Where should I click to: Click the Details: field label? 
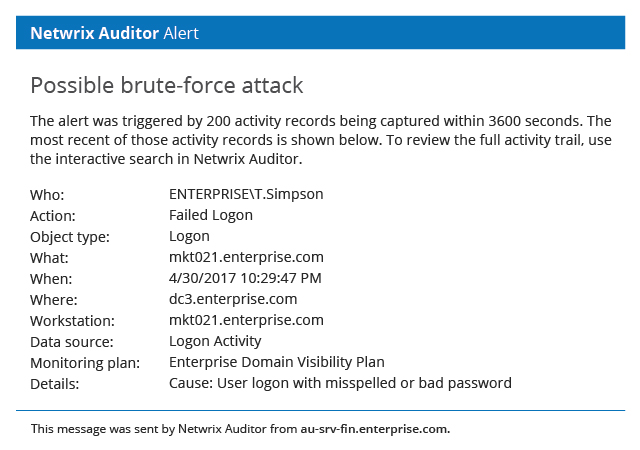(x=54, y=384)
